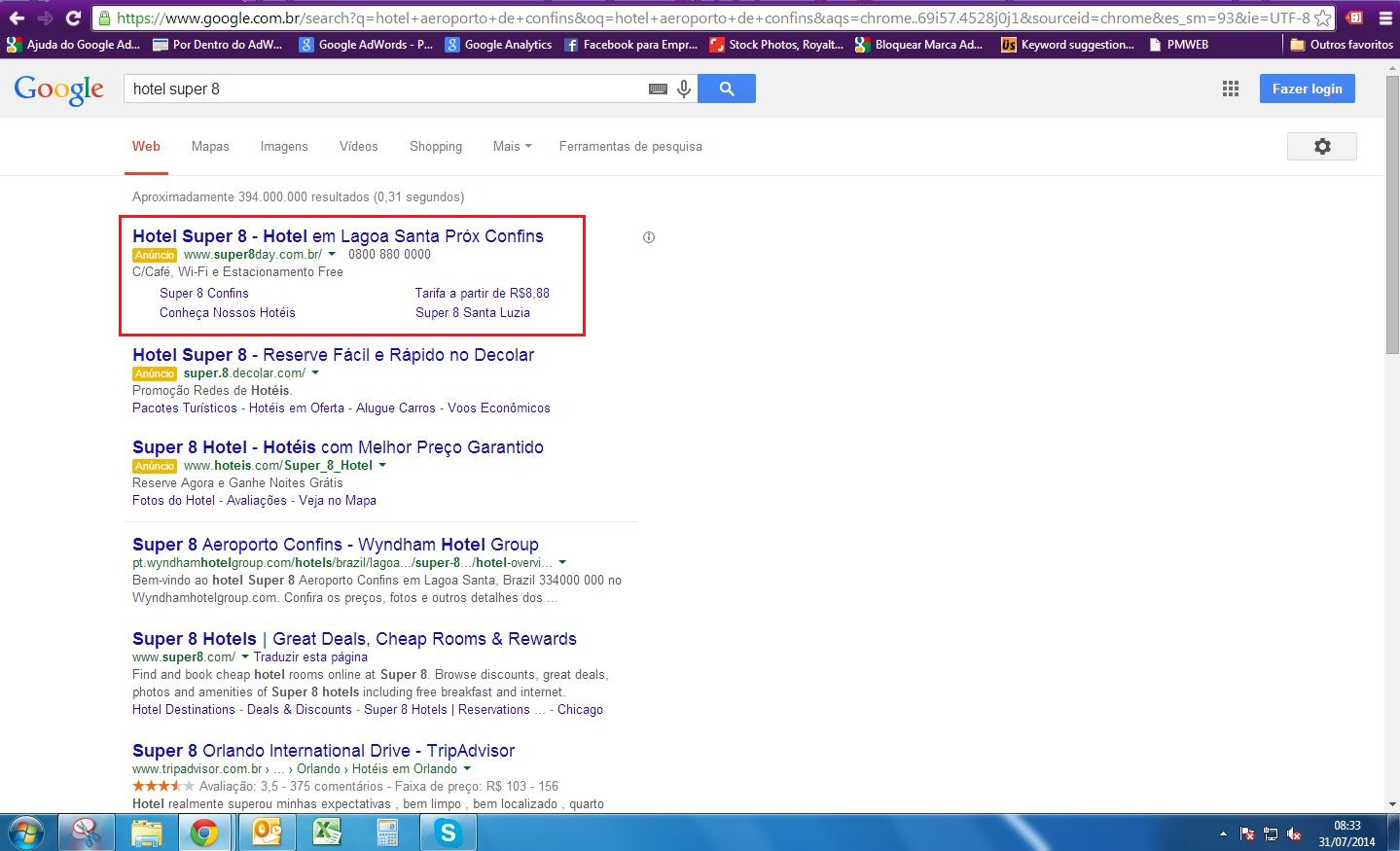
Task: Click the Google logo
Action: 58,89
